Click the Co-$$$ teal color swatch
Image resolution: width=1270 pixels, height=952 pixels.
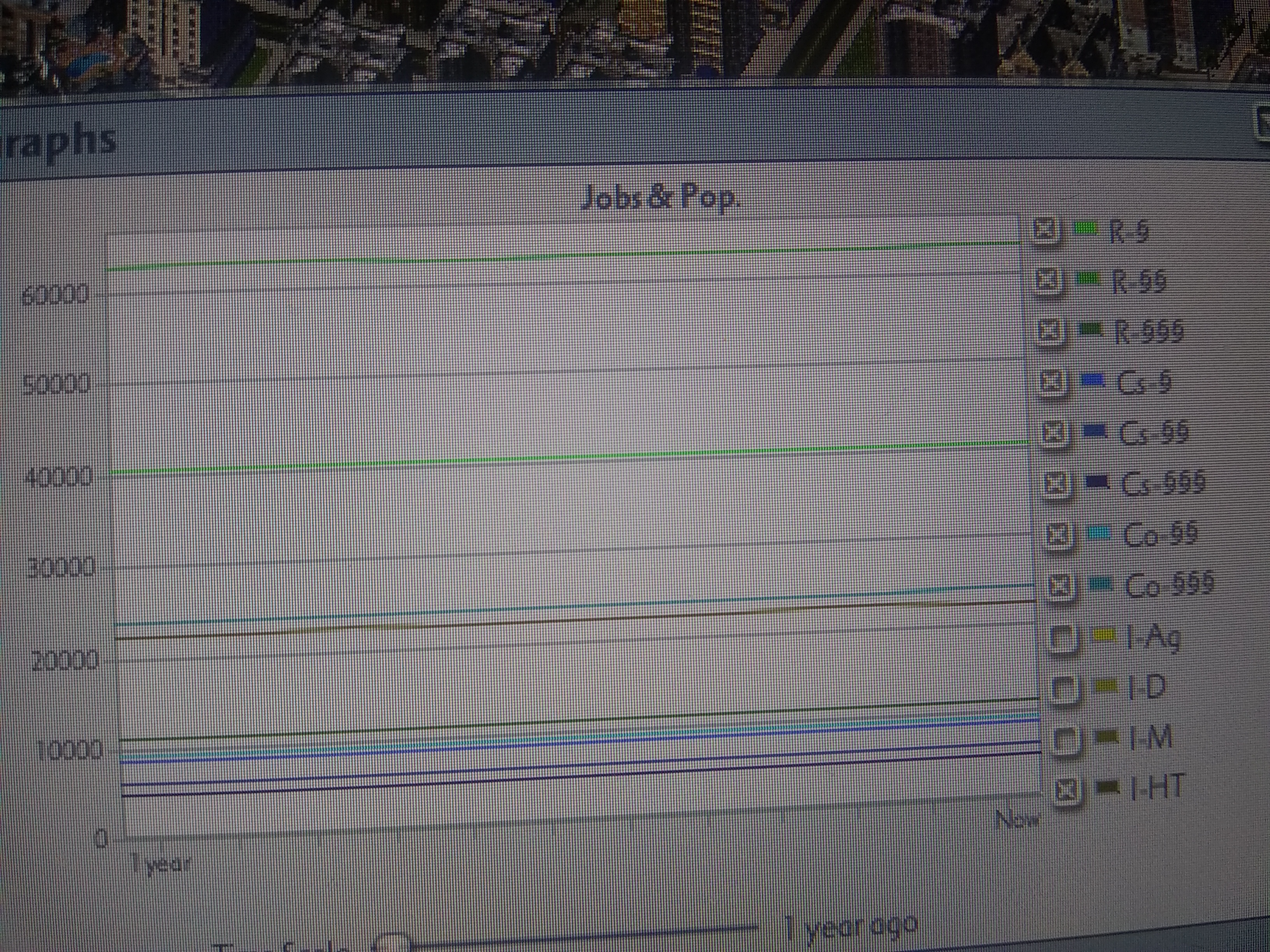point(1101,584)
